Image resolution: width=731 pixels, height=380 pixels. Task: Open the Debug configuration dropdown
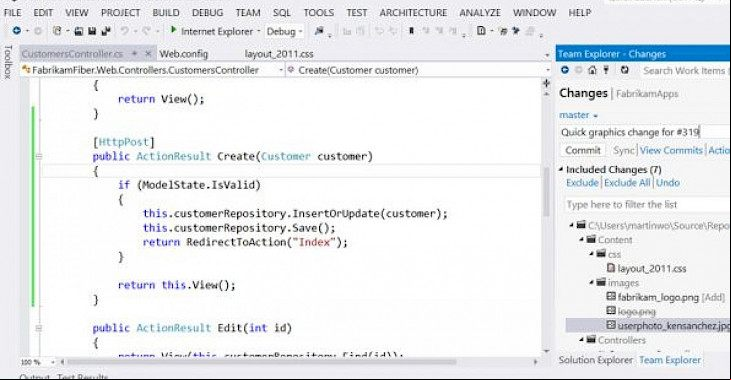(x=301, y=32)
